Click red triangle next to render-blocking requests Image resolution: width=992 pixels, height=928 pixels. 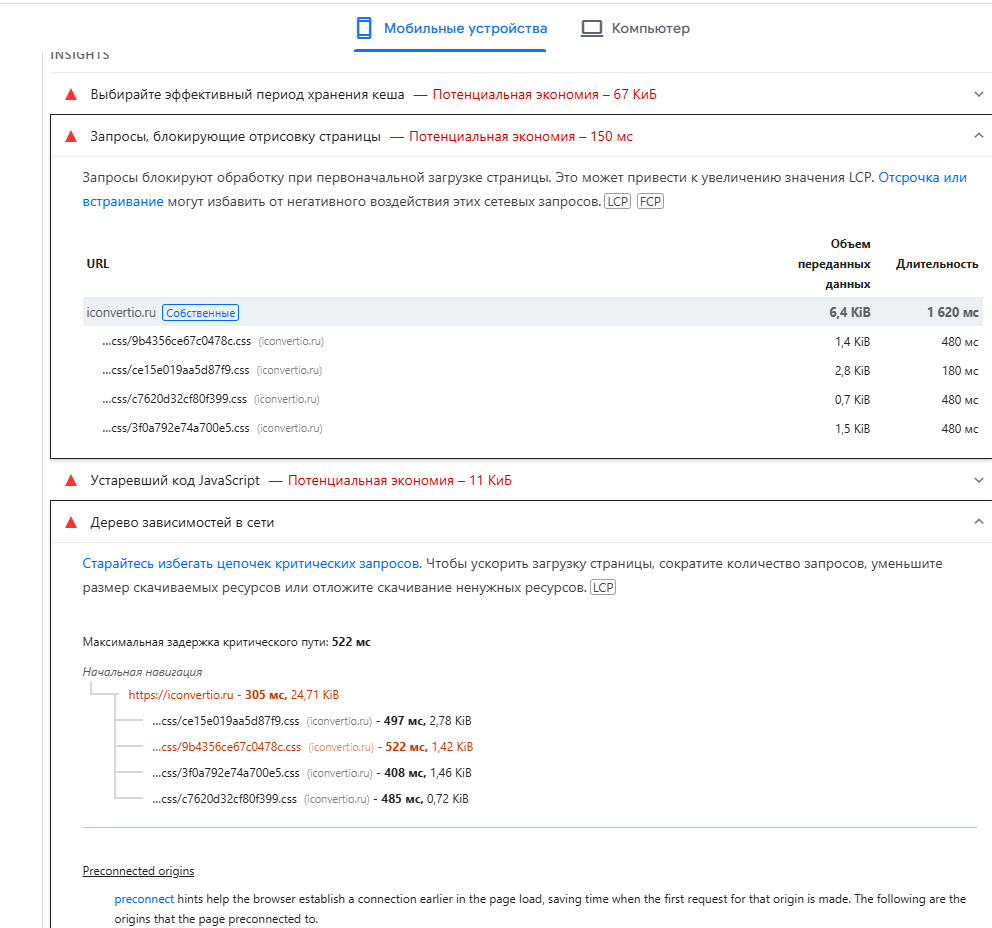(71, 137)
